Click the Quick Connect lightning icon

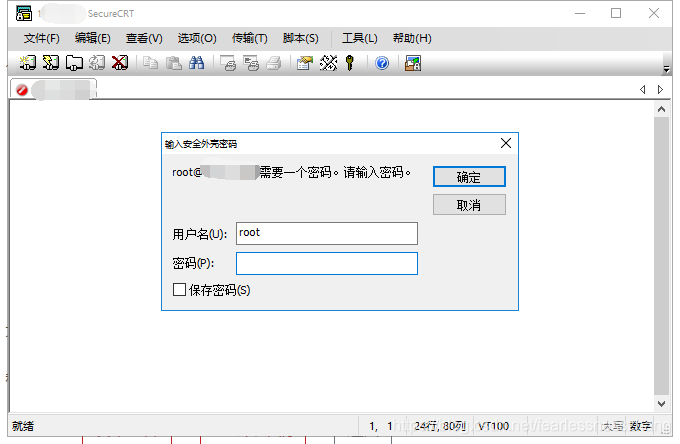click(x=51, y=63)
